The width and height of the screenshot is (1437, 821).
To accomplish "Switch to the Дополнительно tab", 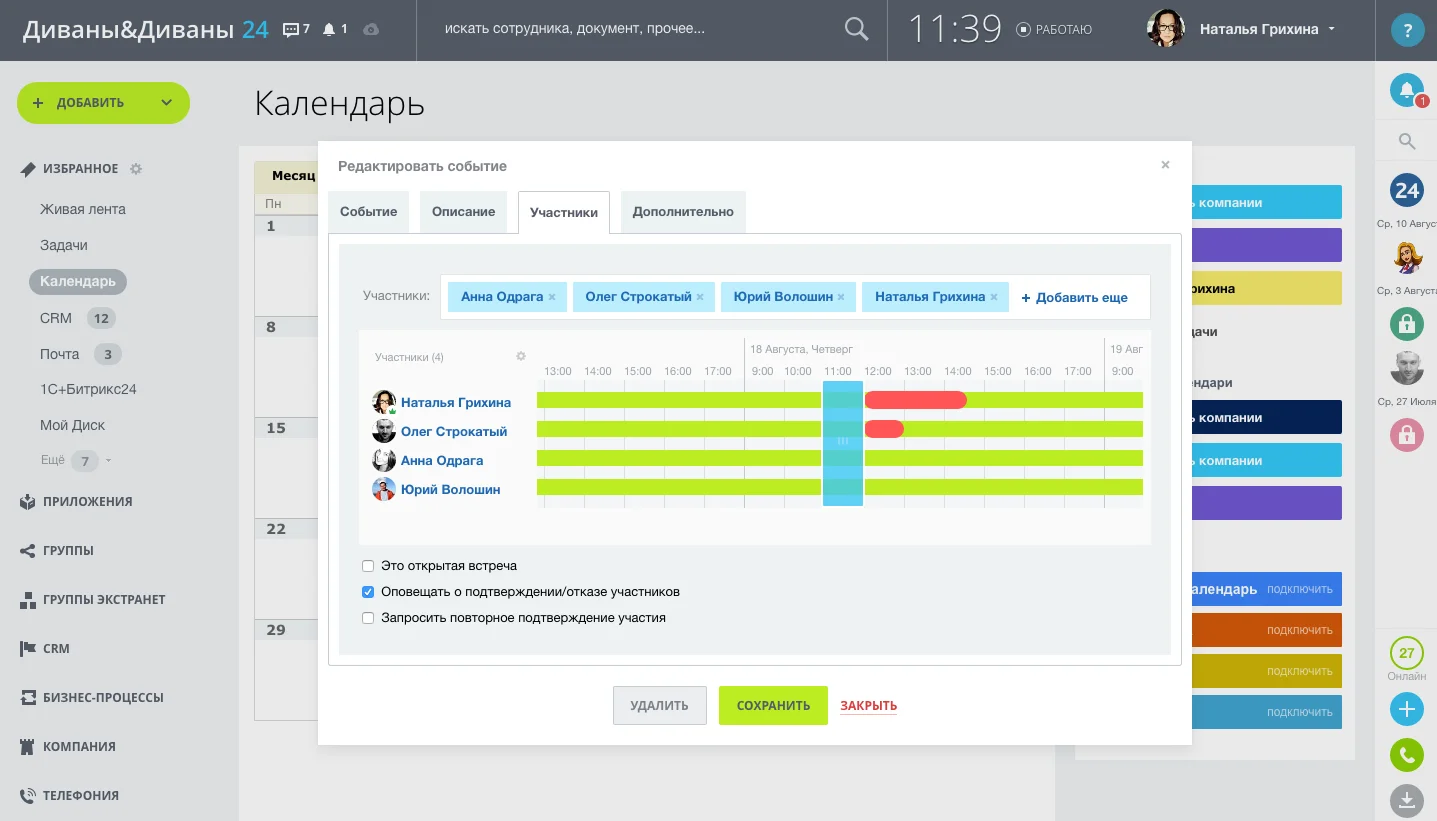I will click(x=683, y=212).
